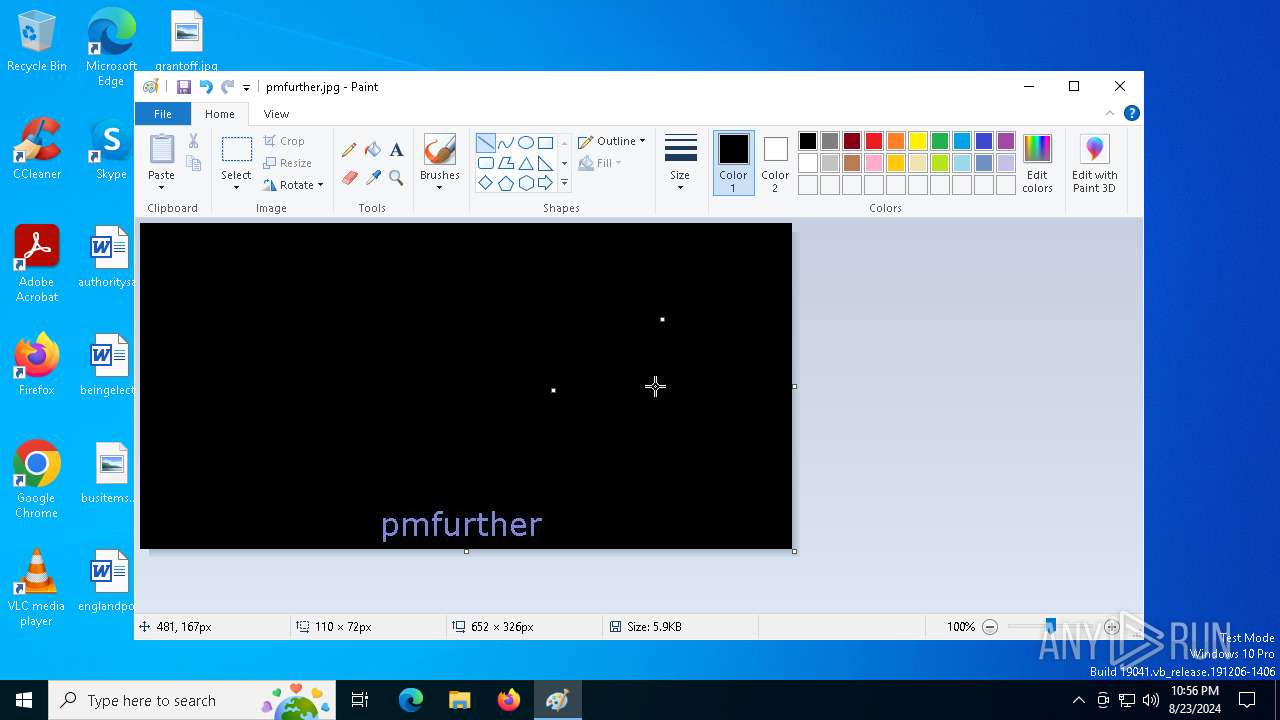1280x720 pixels.
Task: Choose the Right arrow shape
Action: pyautogui.click(x=546, y=183)
